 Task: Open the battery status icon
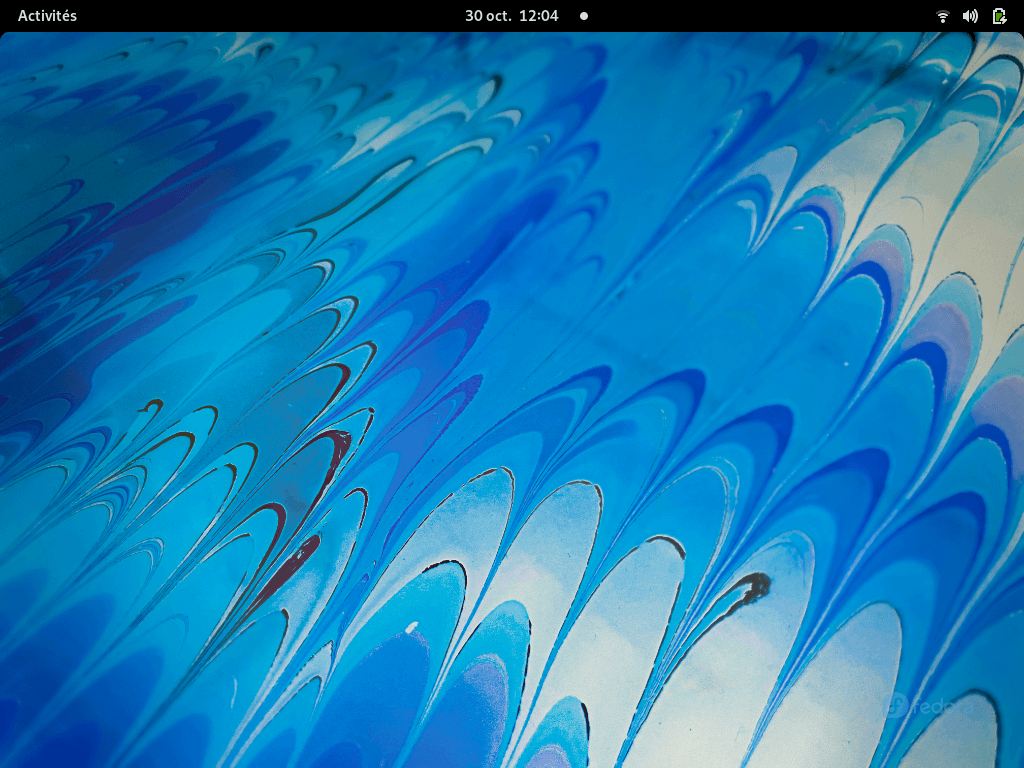999,16
